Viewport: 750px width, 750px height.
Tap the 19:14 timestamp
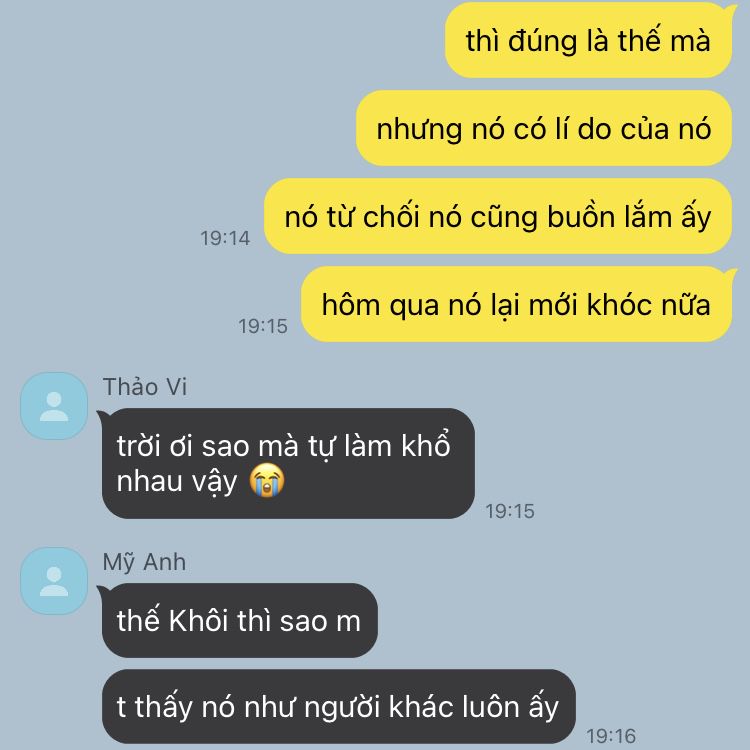225,238
